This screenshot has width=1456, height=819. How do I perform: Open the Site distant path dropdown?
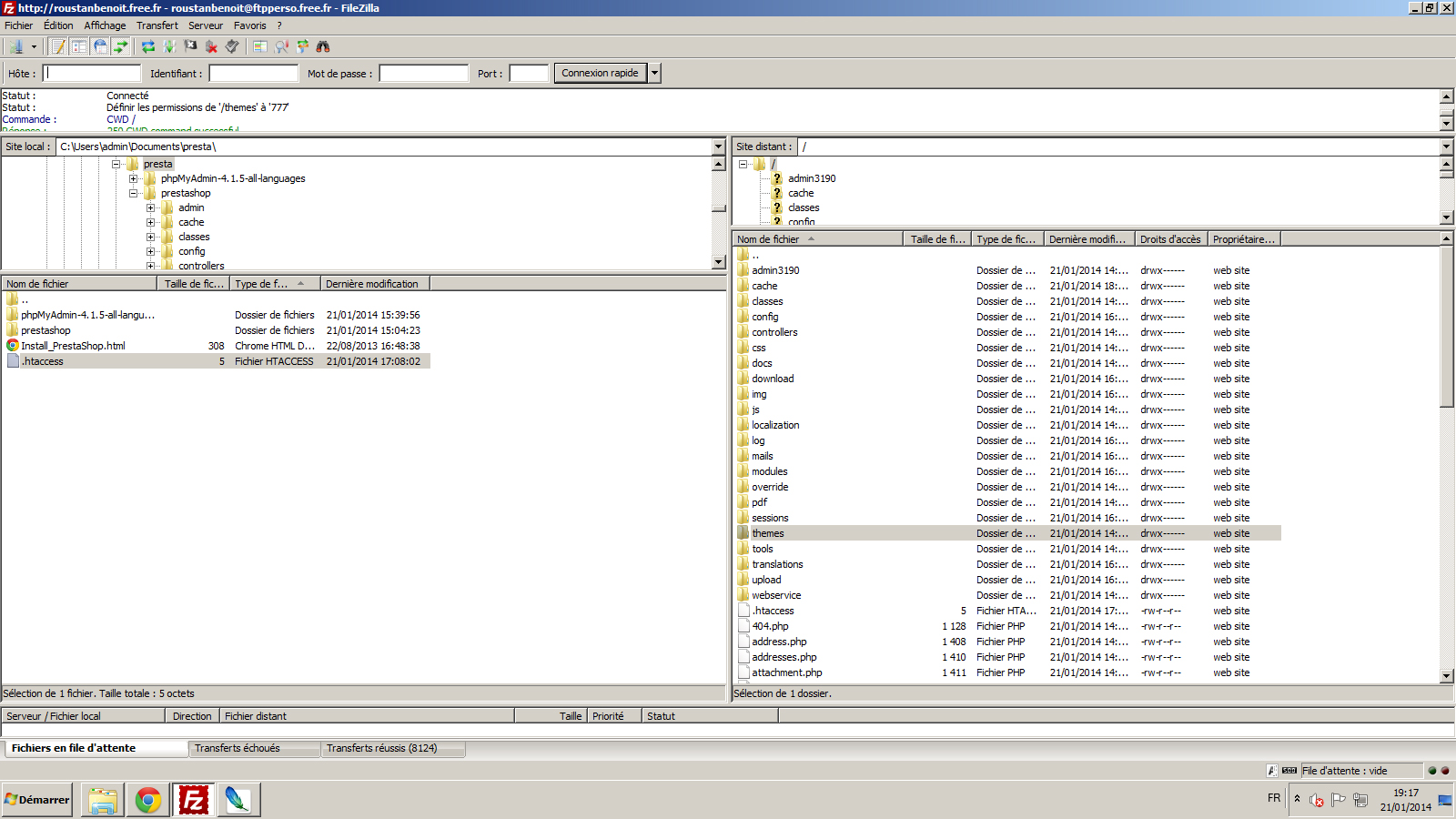coord(1446,147)
